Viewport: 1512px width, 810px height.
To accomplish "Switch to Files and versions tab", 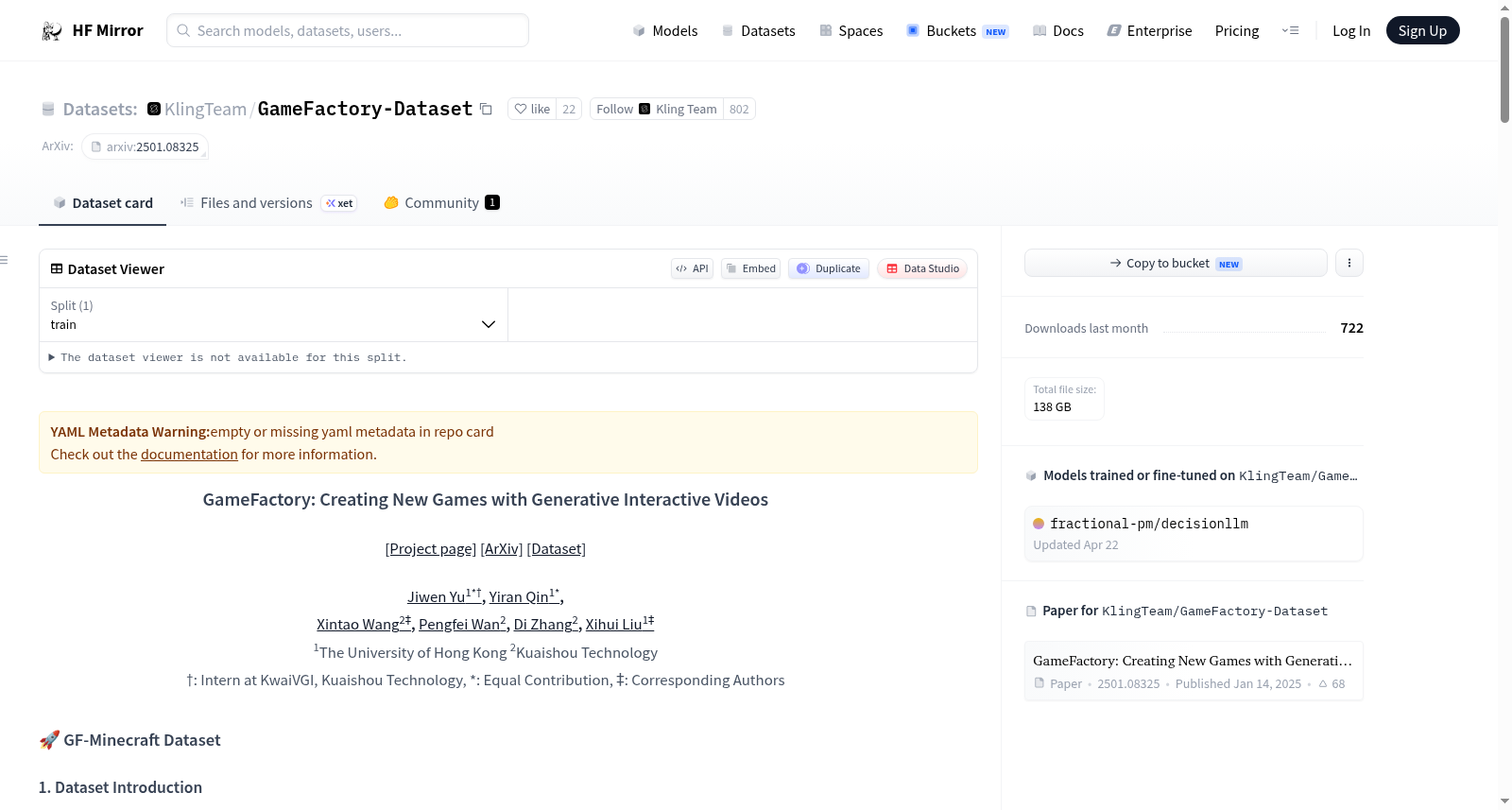I will coord(268,202).
